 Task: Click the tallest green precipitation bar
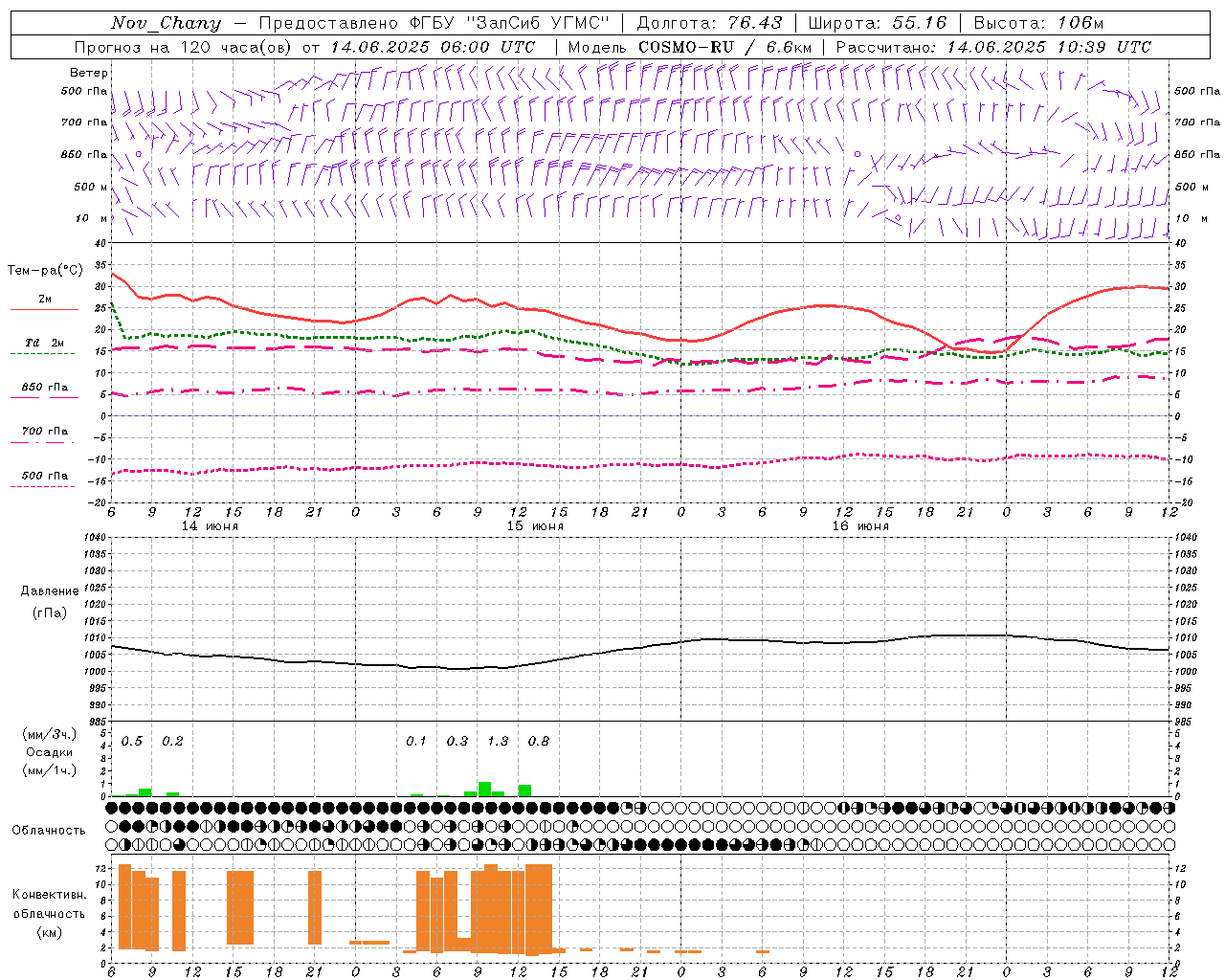(x=484, y=790)
